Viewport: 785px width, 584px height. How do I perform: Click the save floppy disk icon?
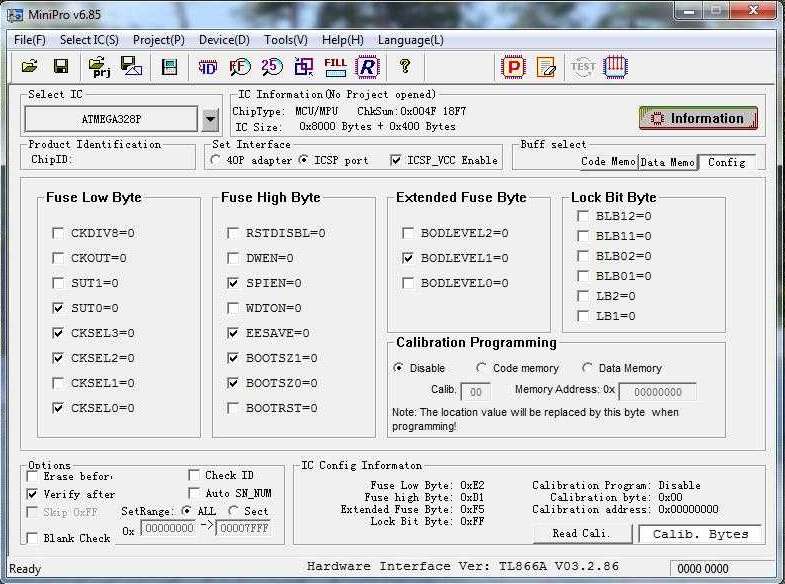pyautogui.click(x=61, y=67)
